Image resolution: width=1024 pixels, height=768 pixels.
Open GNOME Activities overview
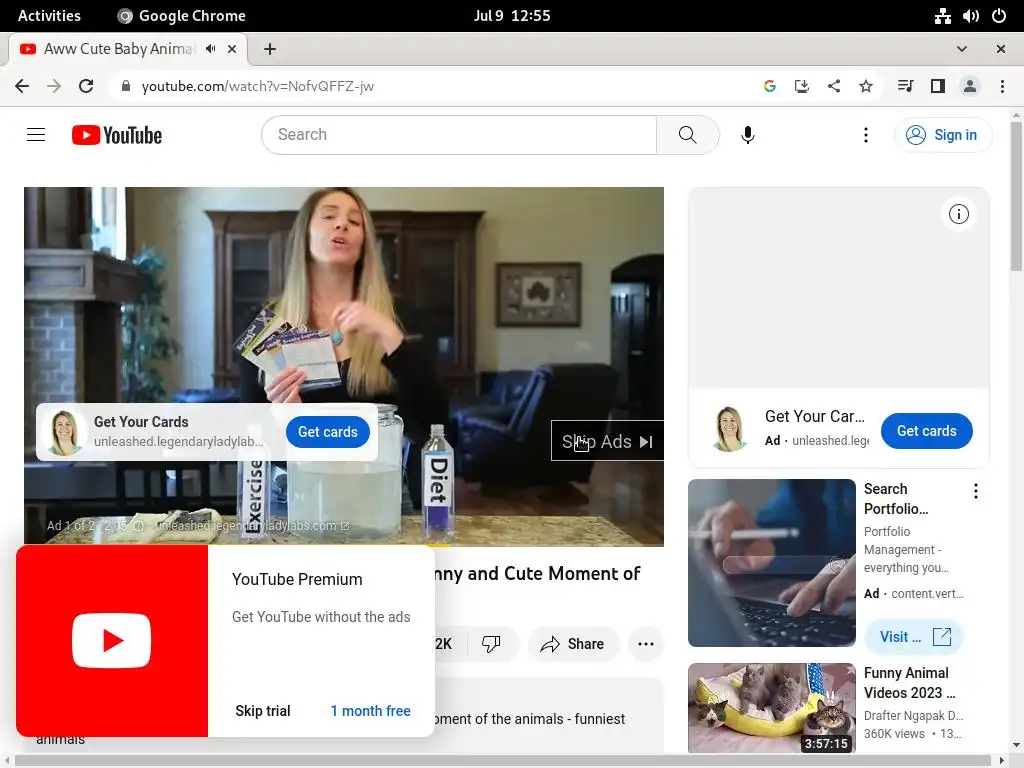click(49, 16)
